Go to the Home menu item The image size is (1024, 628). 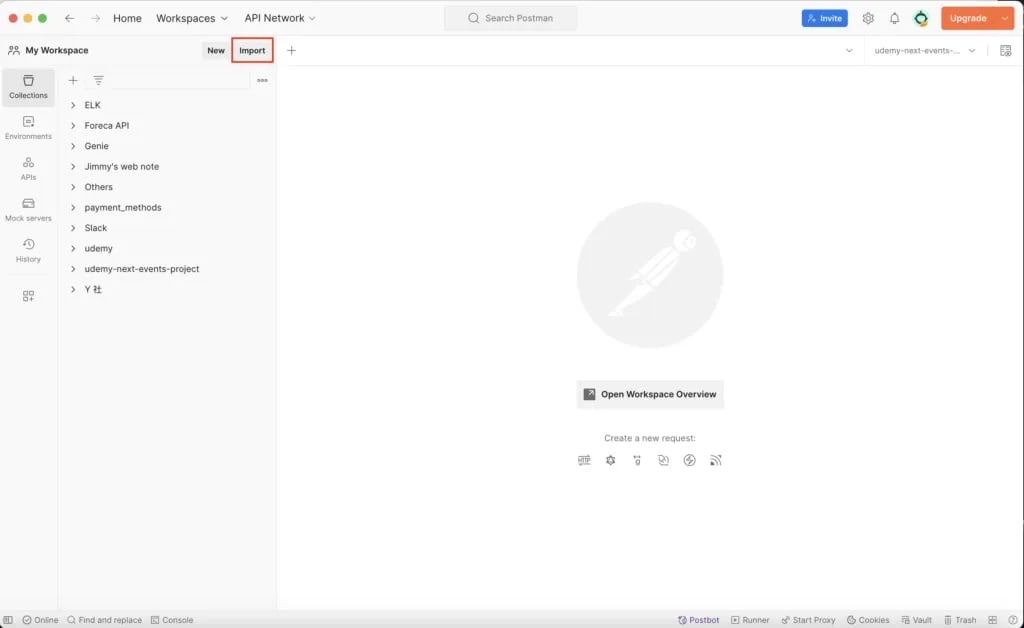(x=127, y=18)
